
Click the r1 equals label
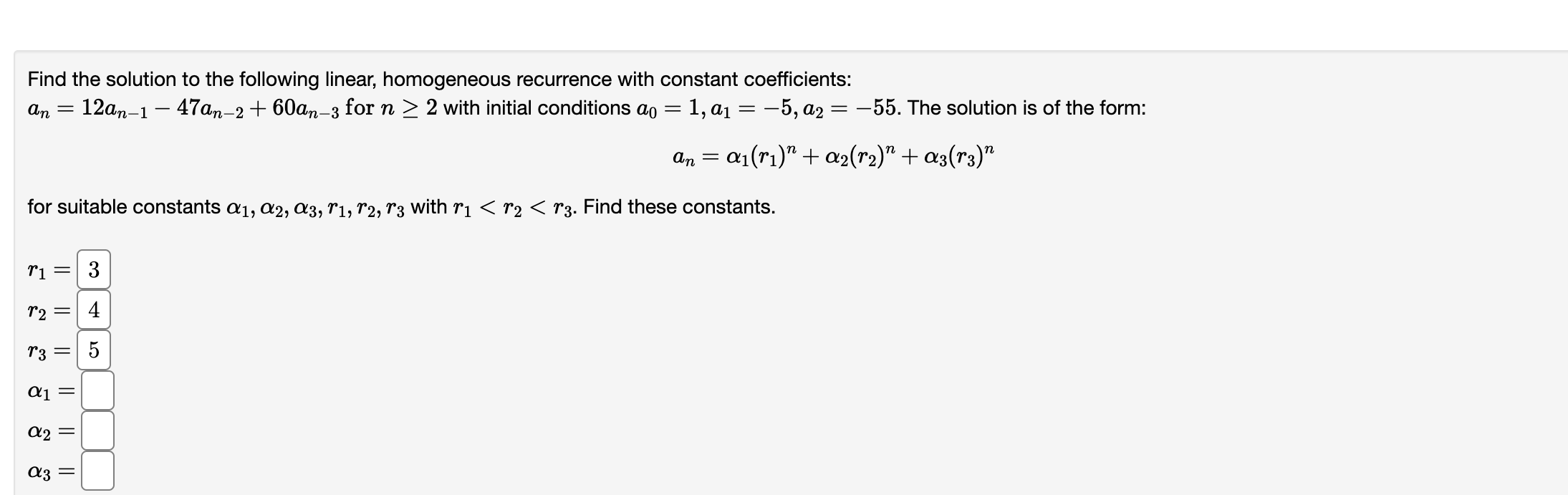tap(50, 270)
